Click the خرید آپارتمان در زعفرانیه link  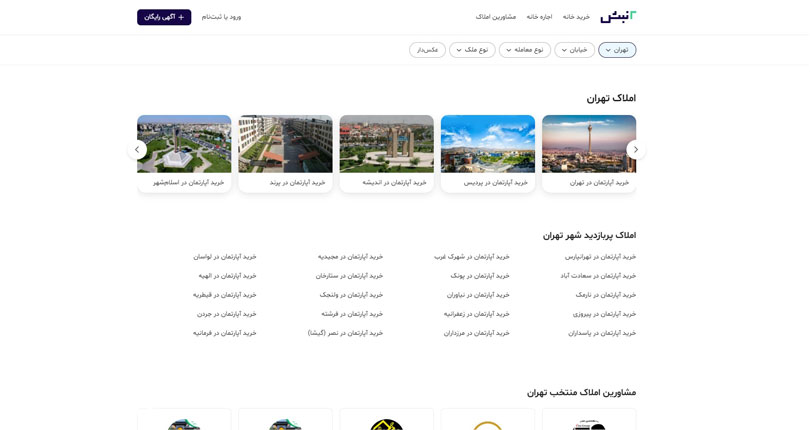(x=476, y=314)
